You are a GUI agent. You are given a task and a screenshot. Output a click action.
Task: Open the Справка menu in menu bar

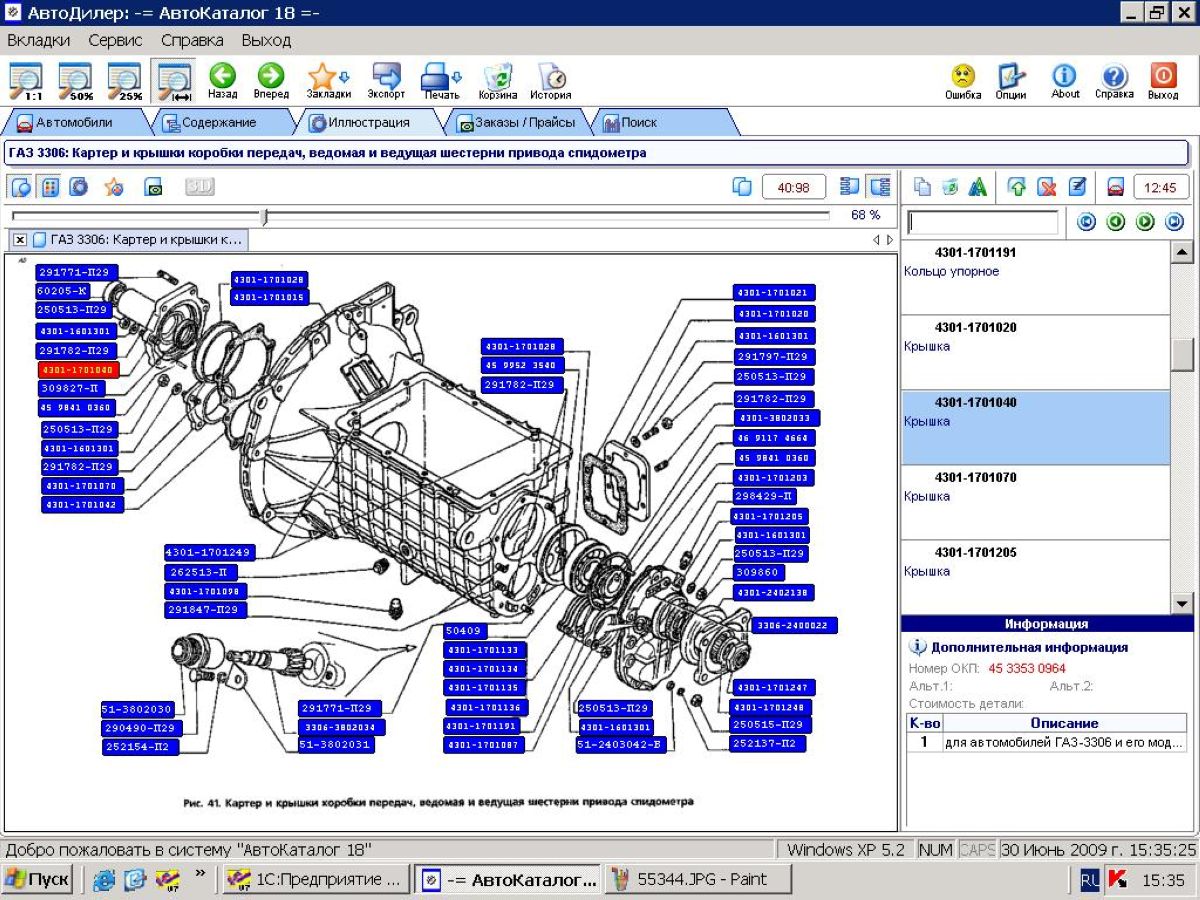click(192, 40)
